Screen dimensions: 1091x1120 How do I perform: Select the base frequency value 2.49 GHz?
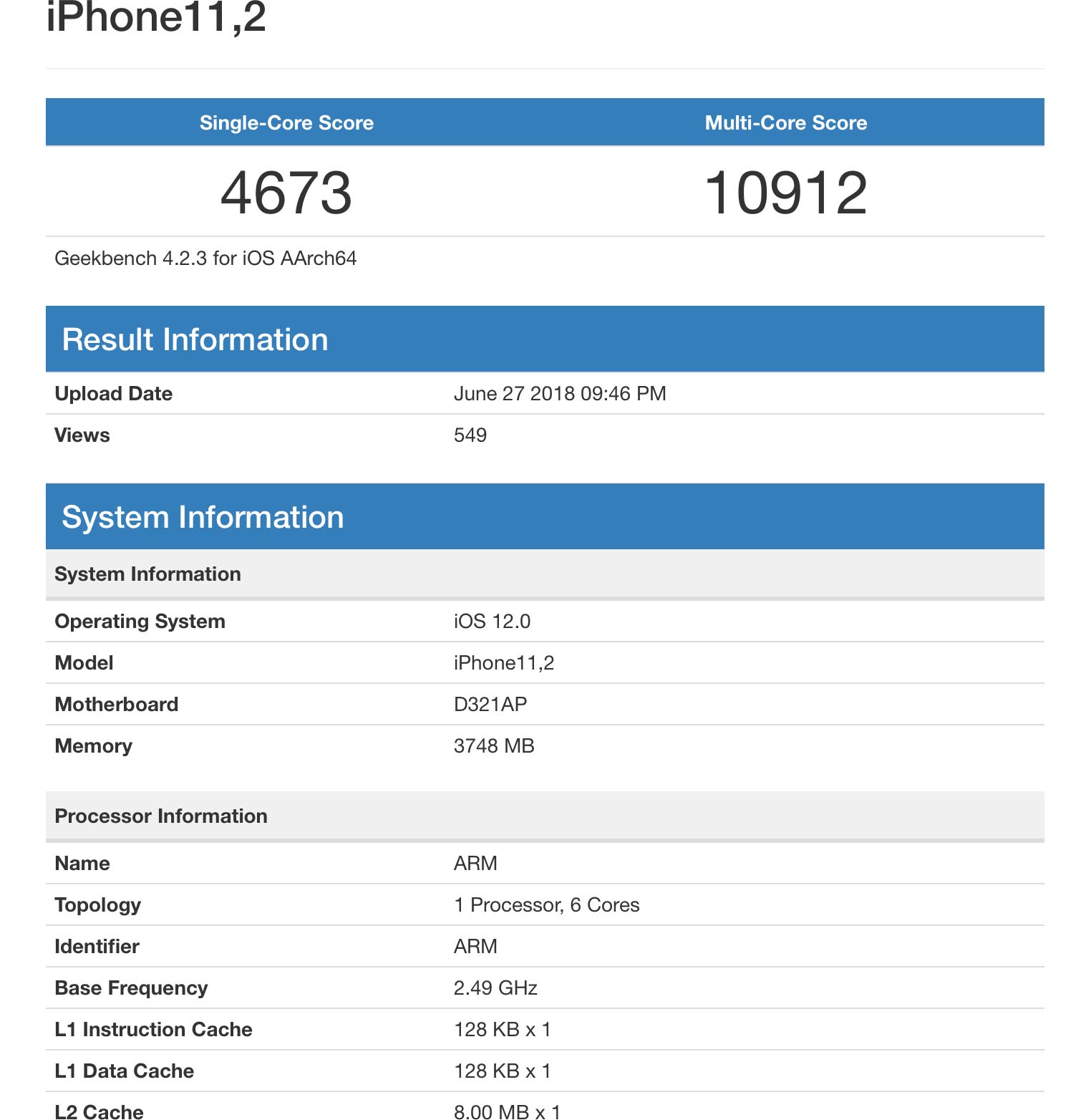[495, 988]
